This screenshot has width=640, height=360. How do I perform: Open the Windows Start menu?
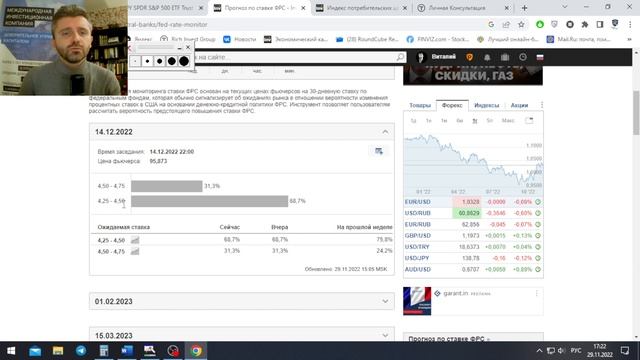(11, 351)
